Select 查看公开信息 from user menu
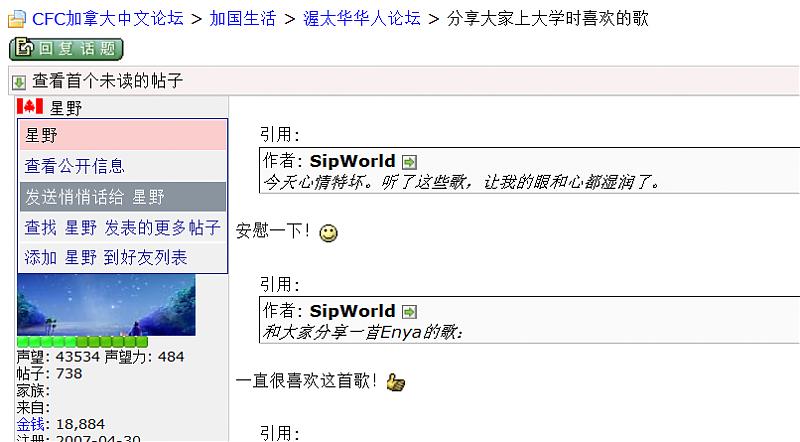This screenshot has height=442, width=800. (x=74, y=166)
